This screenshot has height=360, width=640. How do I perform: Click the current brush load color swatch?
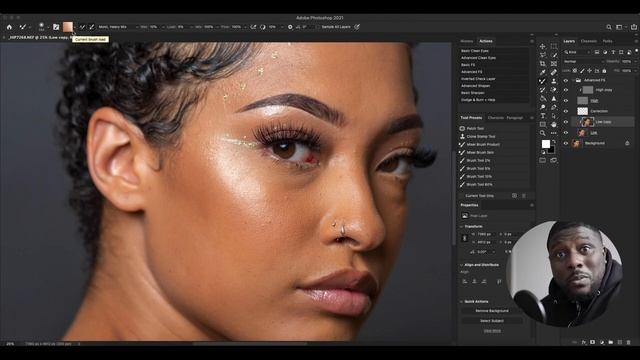click(68, 27)
